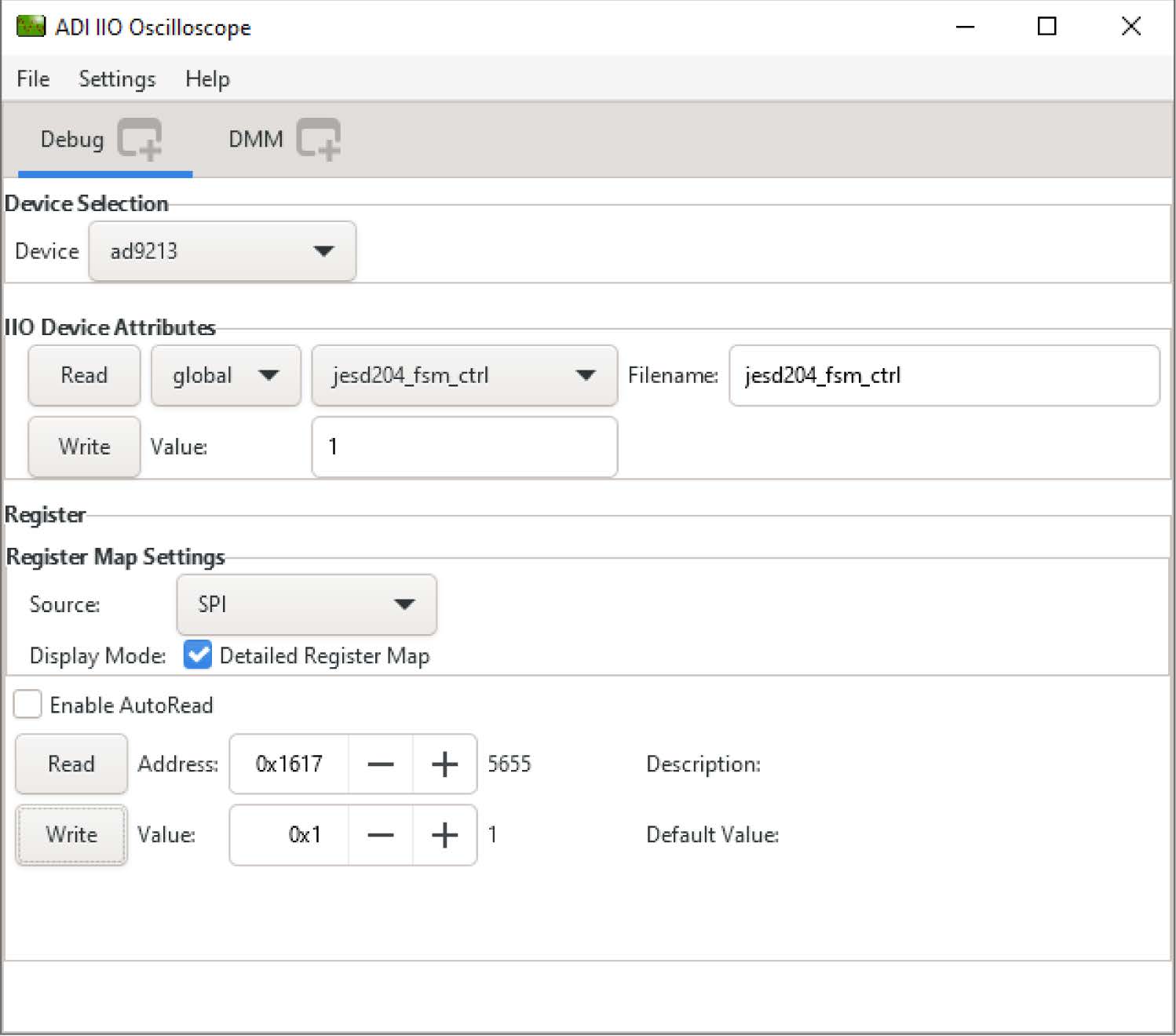The width and height of the screenshot is (1176, 1036).
Task: Open the jesd204_fsm_ctrl attribute dropdown
Action: [464, 375]
